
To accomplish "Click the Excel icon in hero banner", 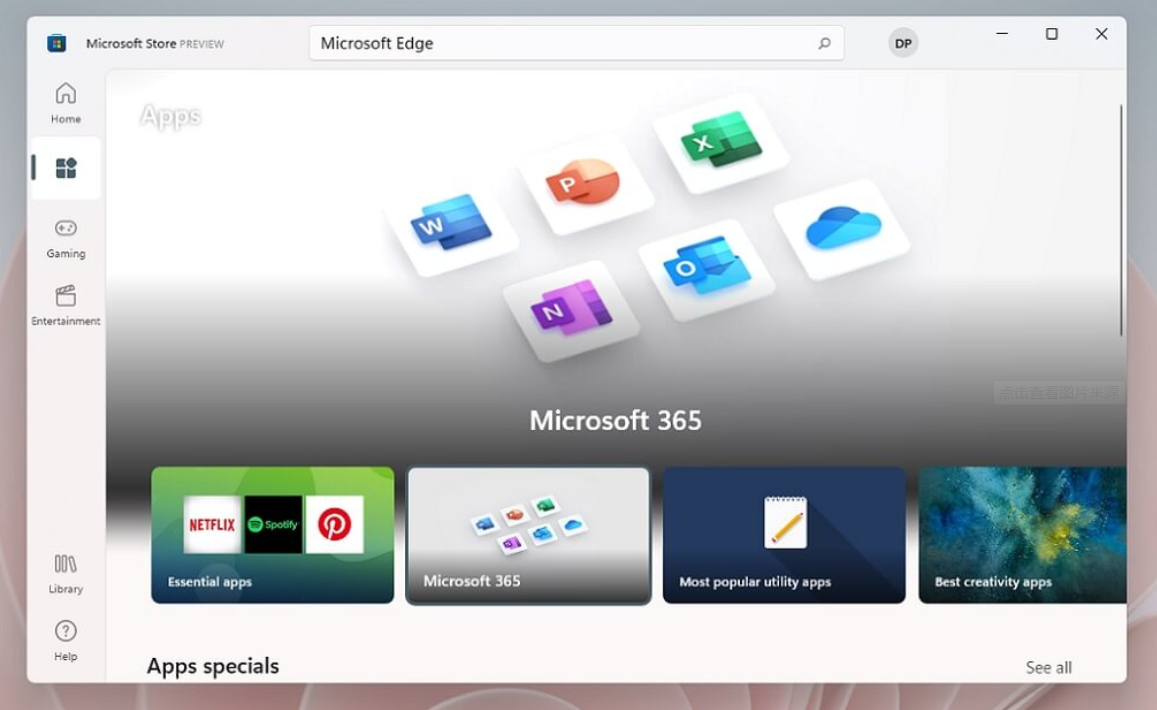I will coord(721,140).
